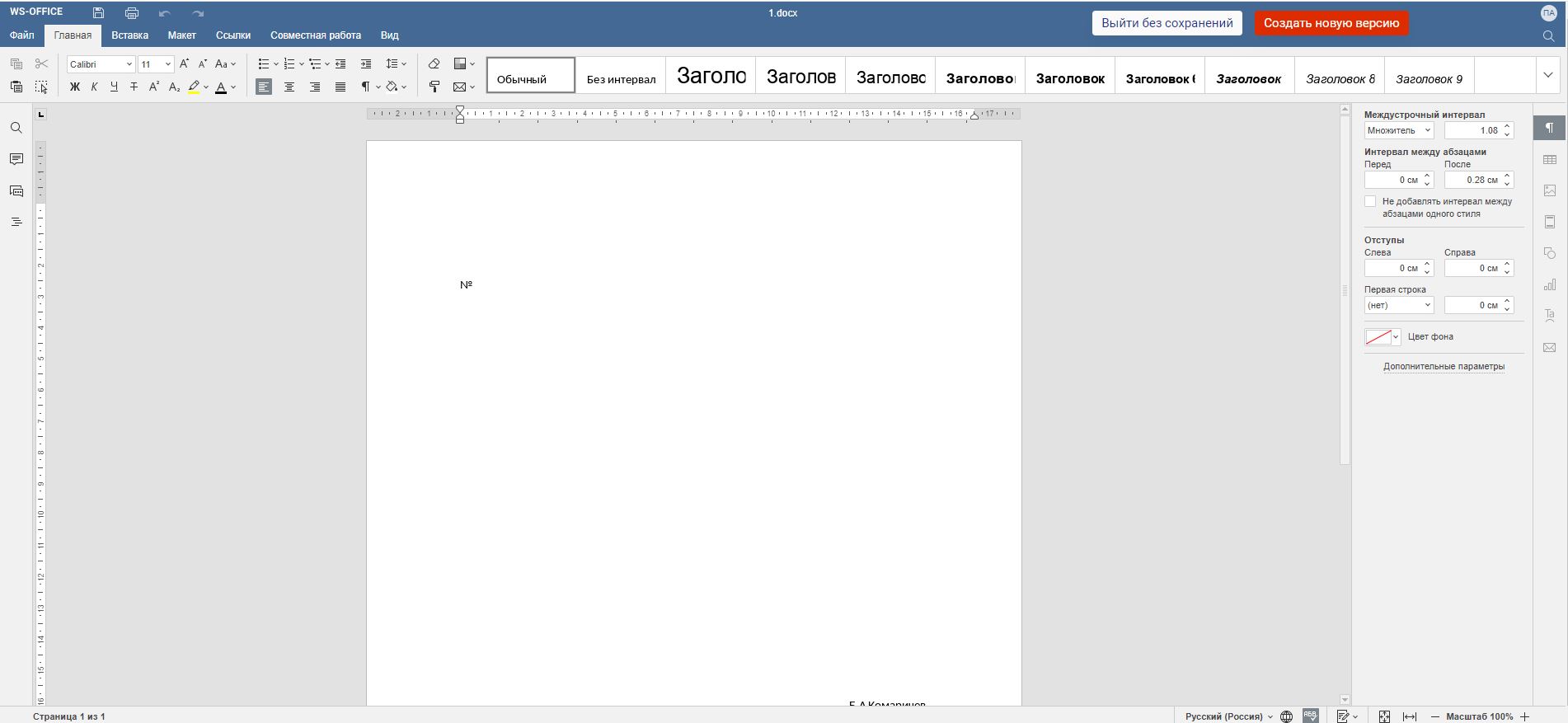Click the Paste icon
Image resolution: width=1568 pixels, height=723 pixels.
[16, 87]
